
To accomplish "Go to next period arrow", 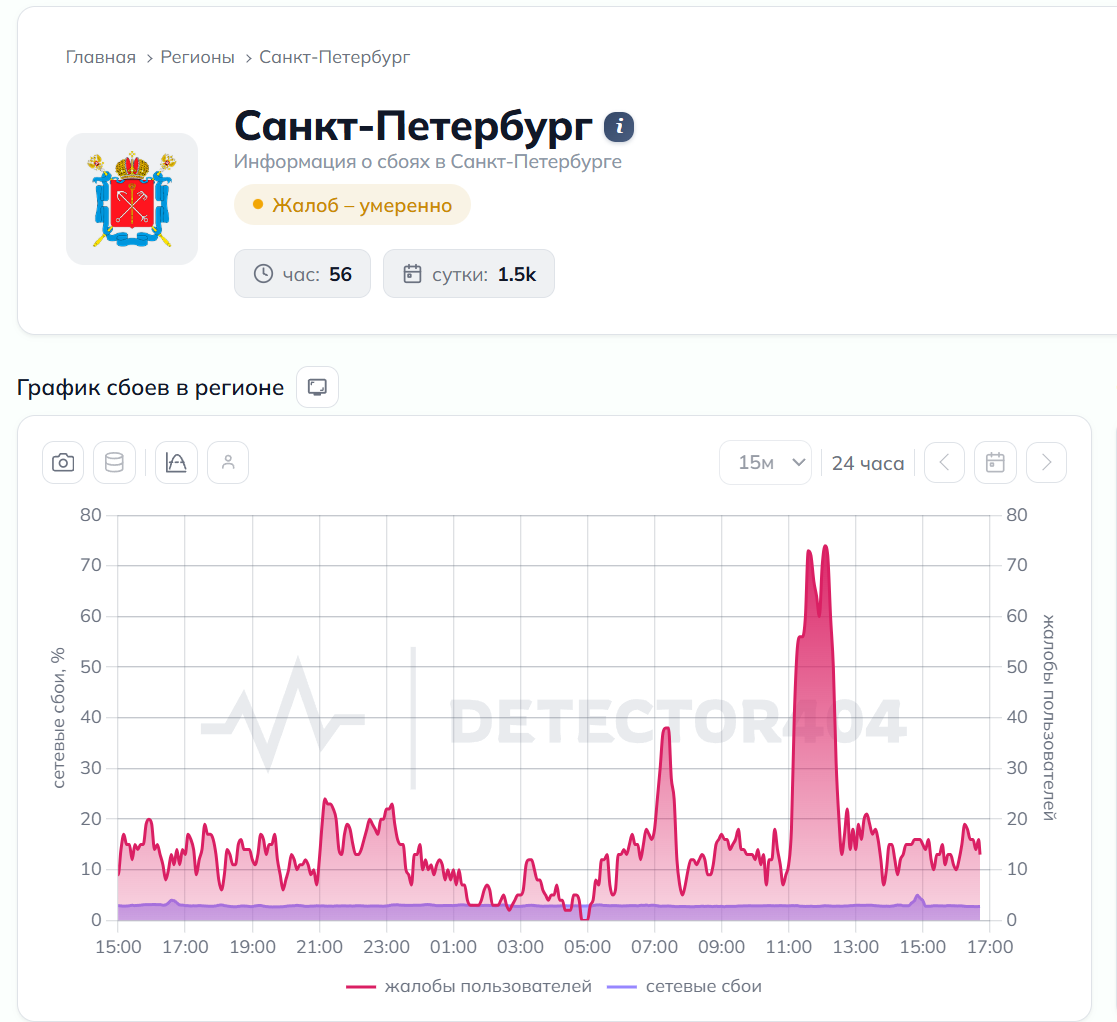I will 1046,463.
